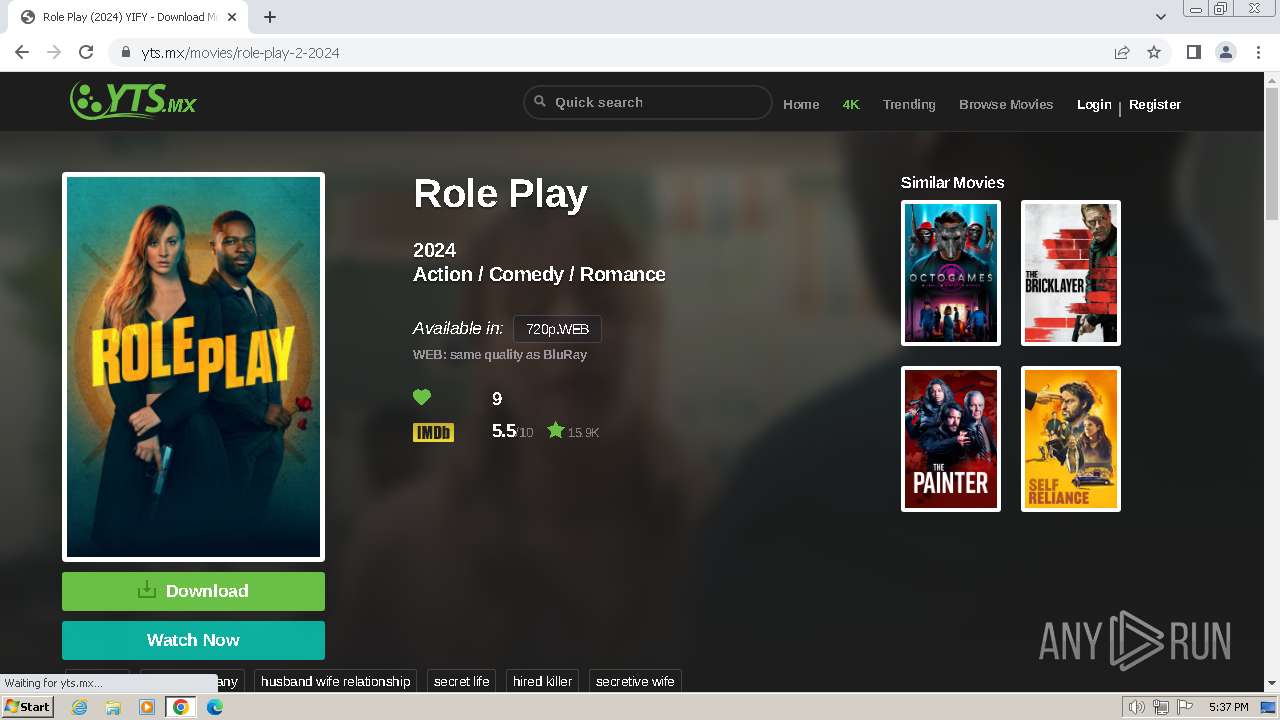Click the 5:37 PM taskbar clock
The height and width of the screenshot is (720, 1280).
(x=1228, y=707)
